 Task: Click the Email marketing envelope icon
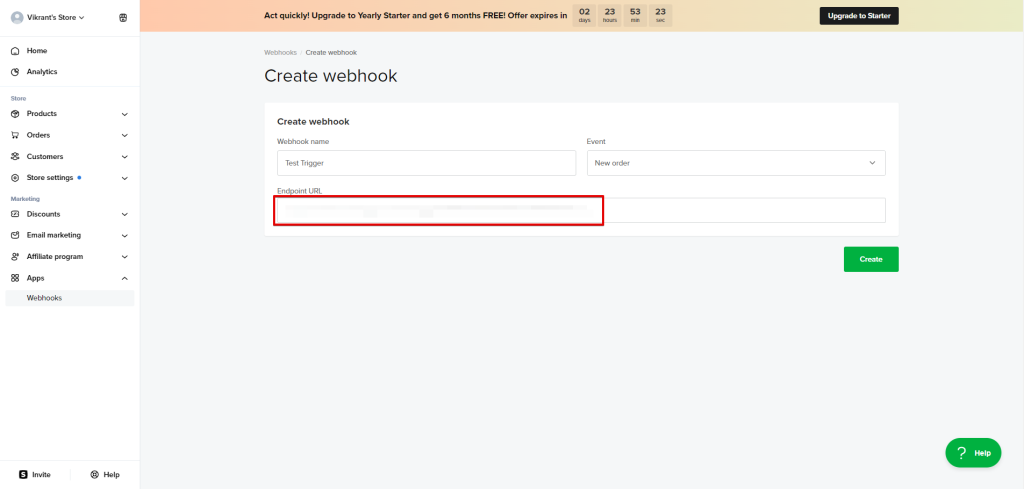[x=15, y=235]
